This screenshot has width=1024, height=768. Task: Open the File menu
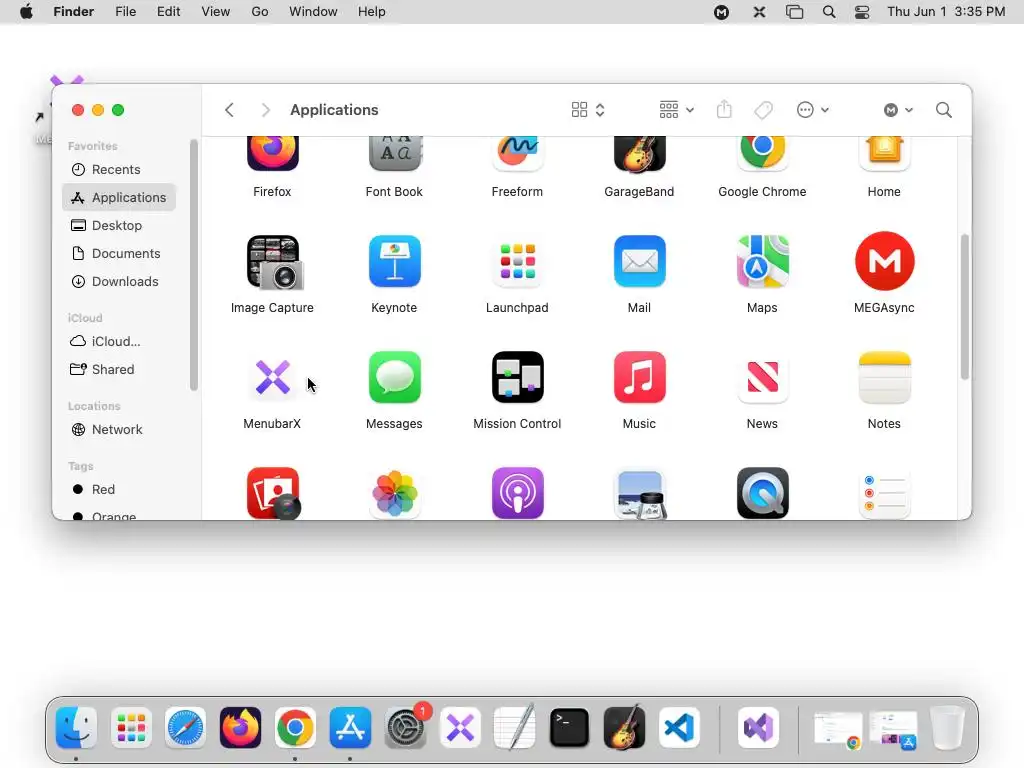point(125,12)
